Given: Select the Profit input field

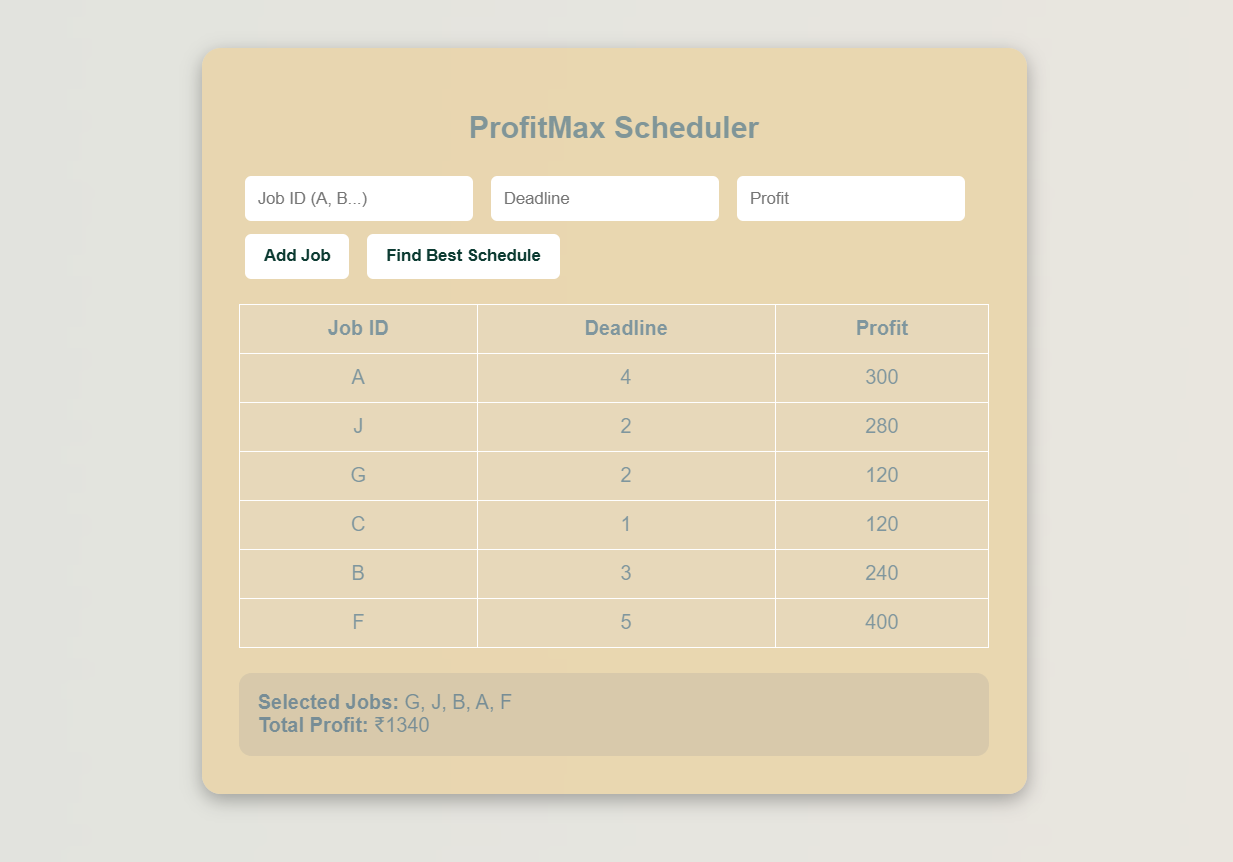Looking at the screenshot, I should pyautogui.click(x=850, y=198).
